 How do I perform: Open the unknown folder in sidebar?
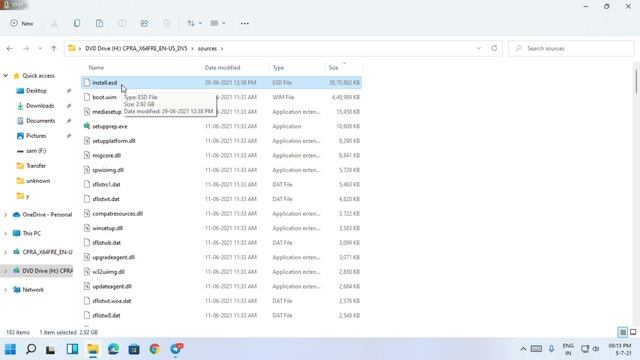tap(38, 181)
